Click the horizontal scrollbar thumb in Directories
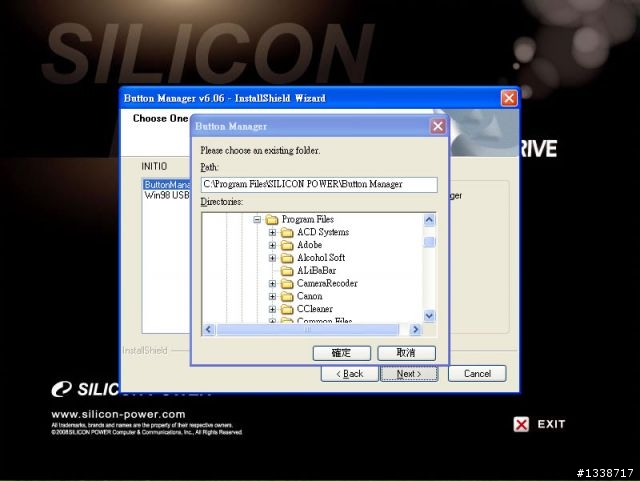 coord(307,329)
